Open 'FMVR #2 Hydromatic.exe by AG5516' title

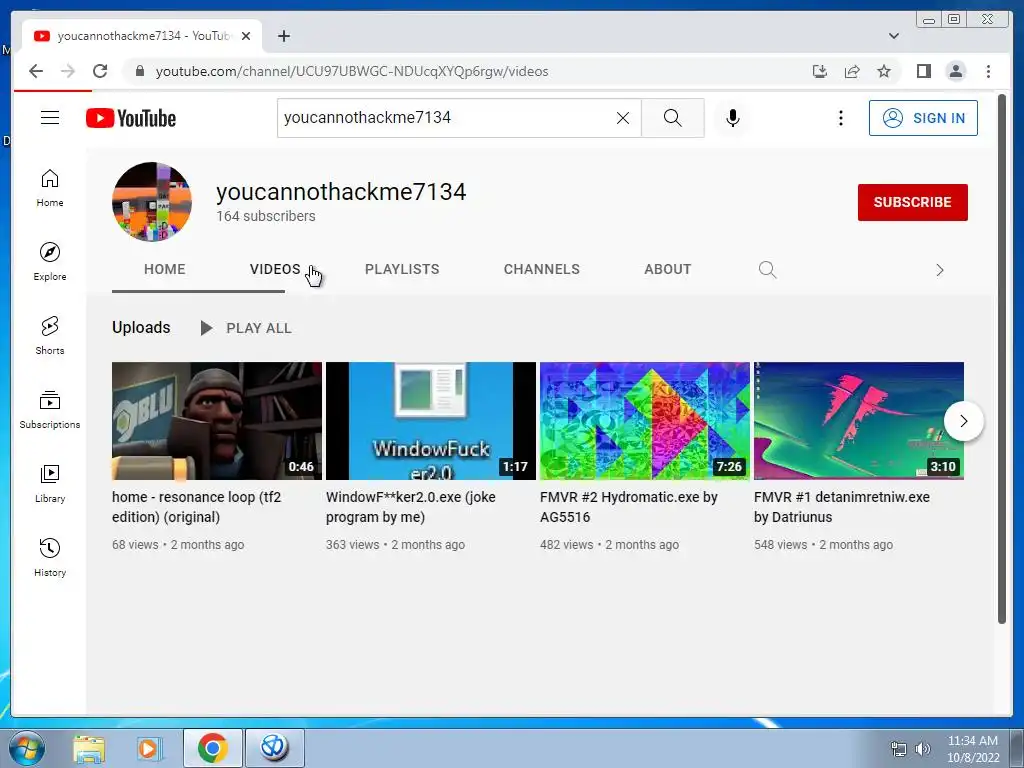click(x=629, y=507)
